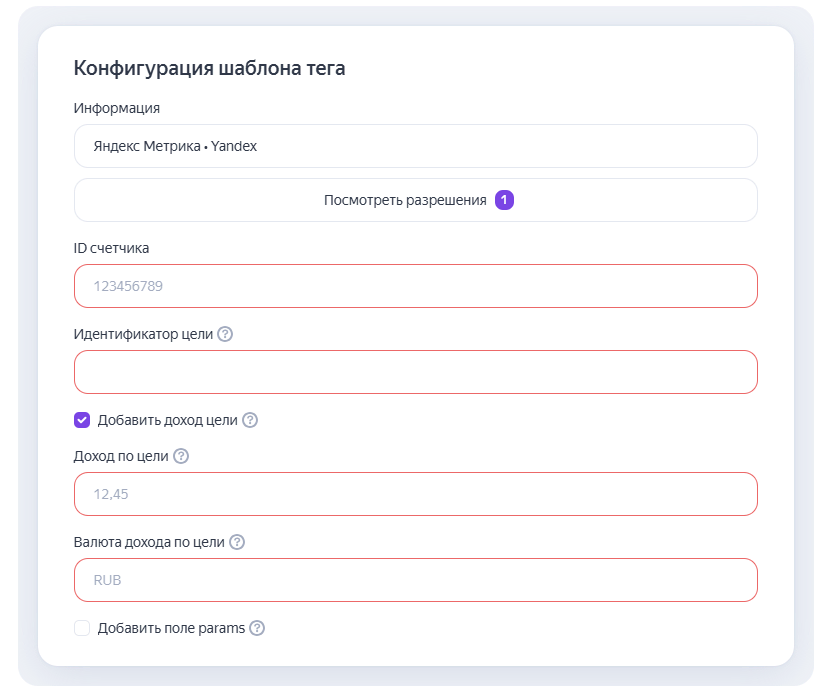The width and height of the screenshot is (825, 694).
Task: Show help for Валюта дохода по цели
Action: pos(237,542)
